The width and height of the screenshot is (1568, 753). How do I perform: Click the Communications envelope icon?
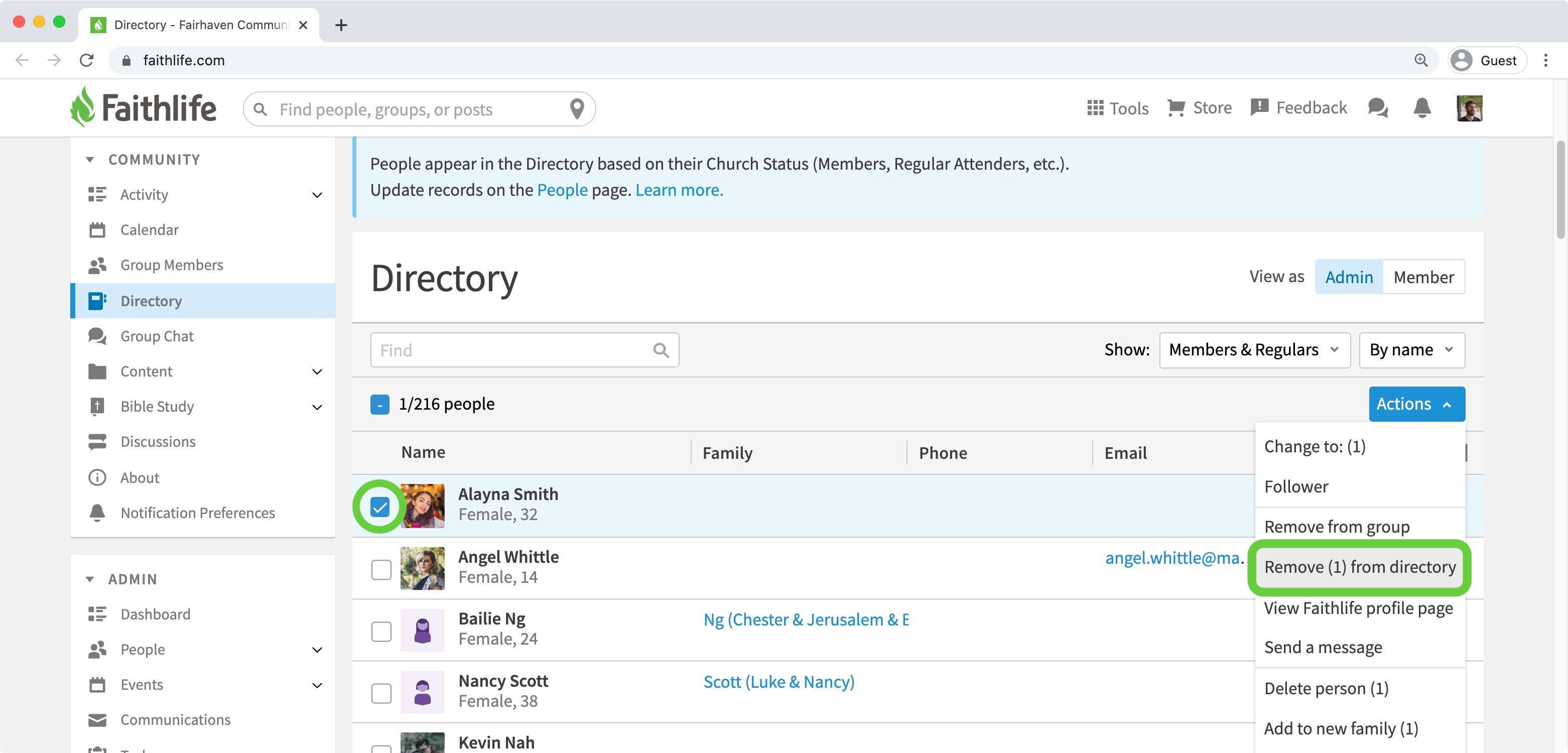pyautogui.click(x=97, y=719)
